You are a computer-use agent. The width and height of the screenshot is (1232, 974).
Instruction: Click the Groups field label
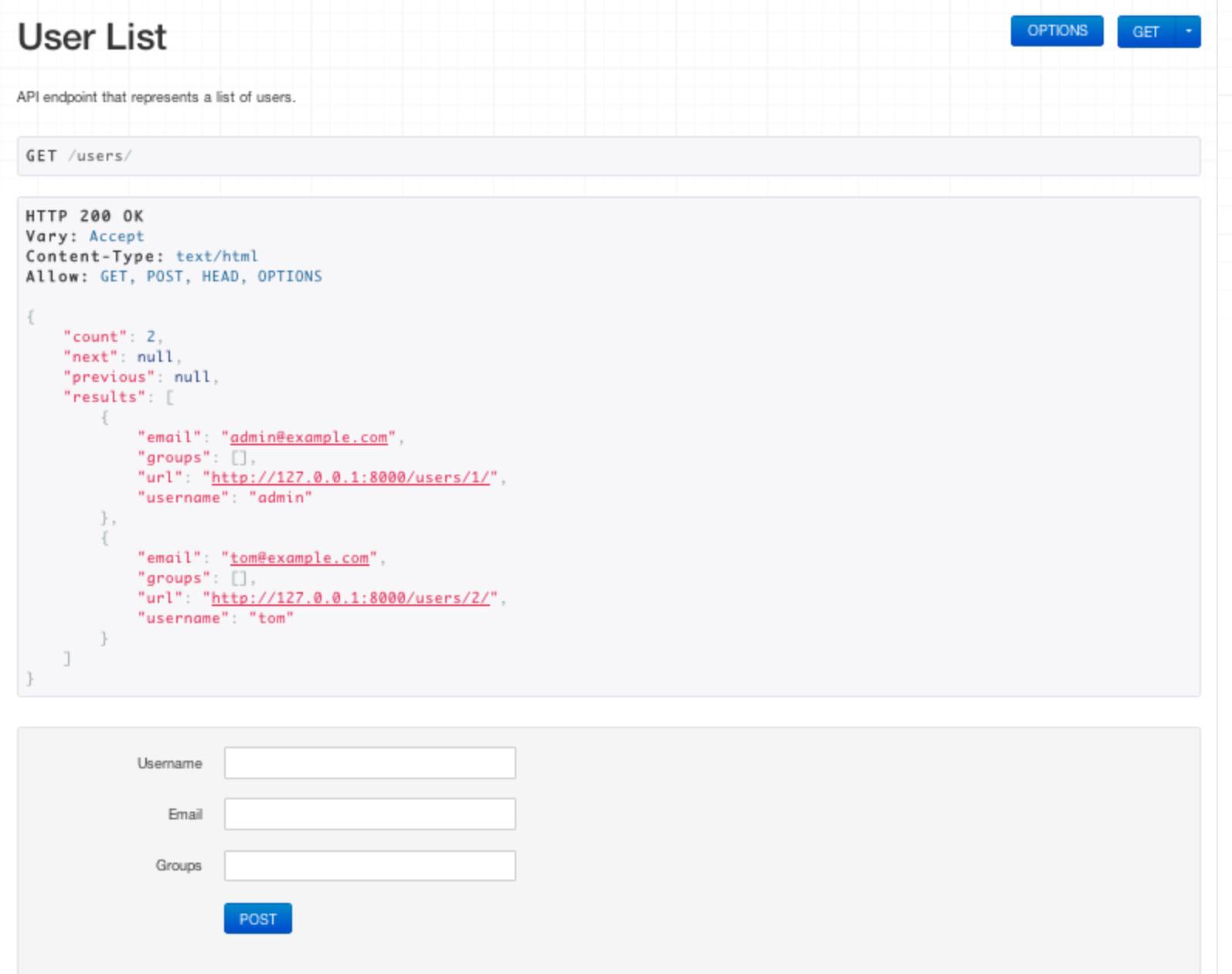coord(178,866)
